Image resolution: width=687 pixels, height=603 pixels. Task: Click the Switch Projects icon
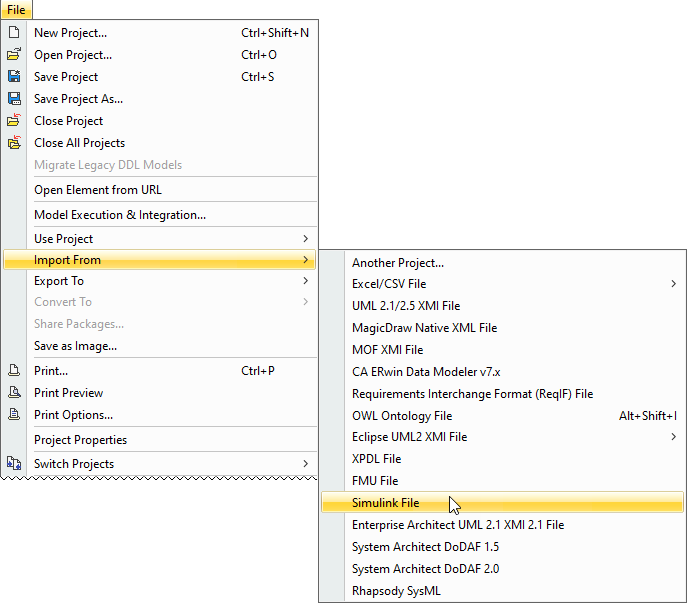[x=14, y=464]
